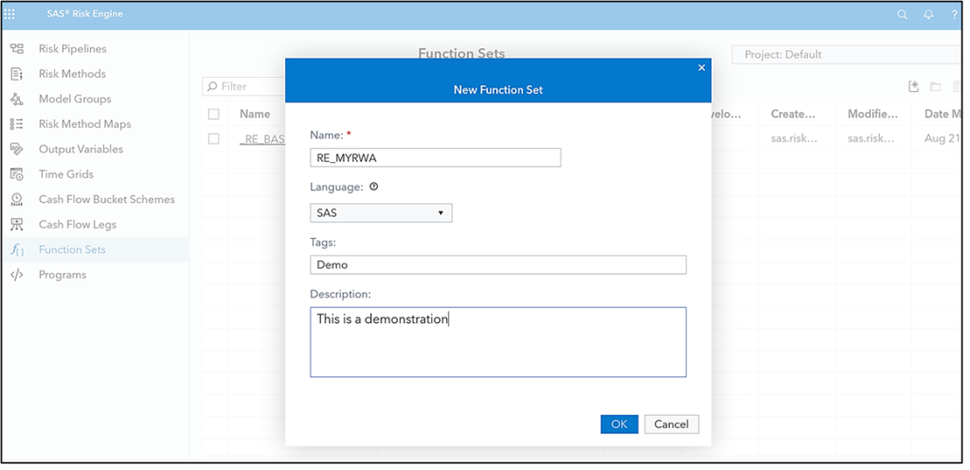Open Time Grids section
This screenshot has height=470, width=970.
point(66,174)
